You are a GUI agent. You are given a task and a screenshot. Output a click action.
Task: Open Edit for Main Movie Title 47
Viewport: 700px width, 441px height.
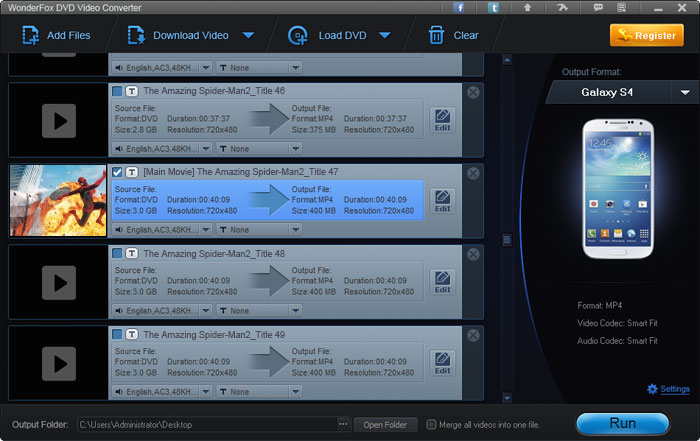pyautogui.click(x=442, y=201)
